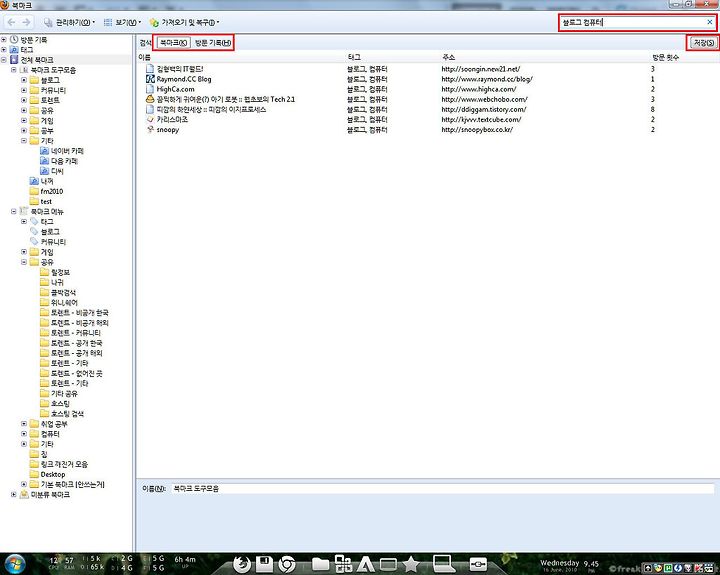Click the http://kjvvv.textcube.com/ address
720x575 pixels.
pos(481,119)
